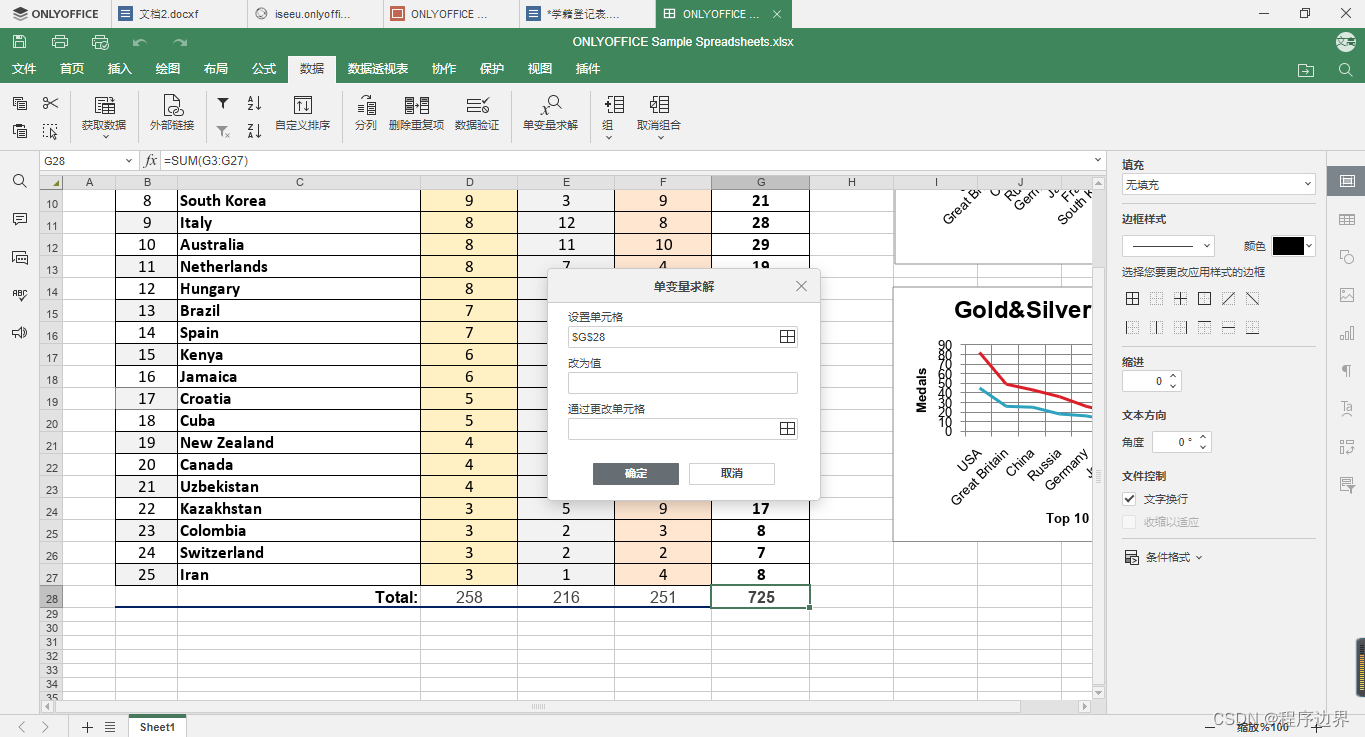1365x737 pixels.
Task: Apply diagonal up border style
Action: [x=1229, y=299]
